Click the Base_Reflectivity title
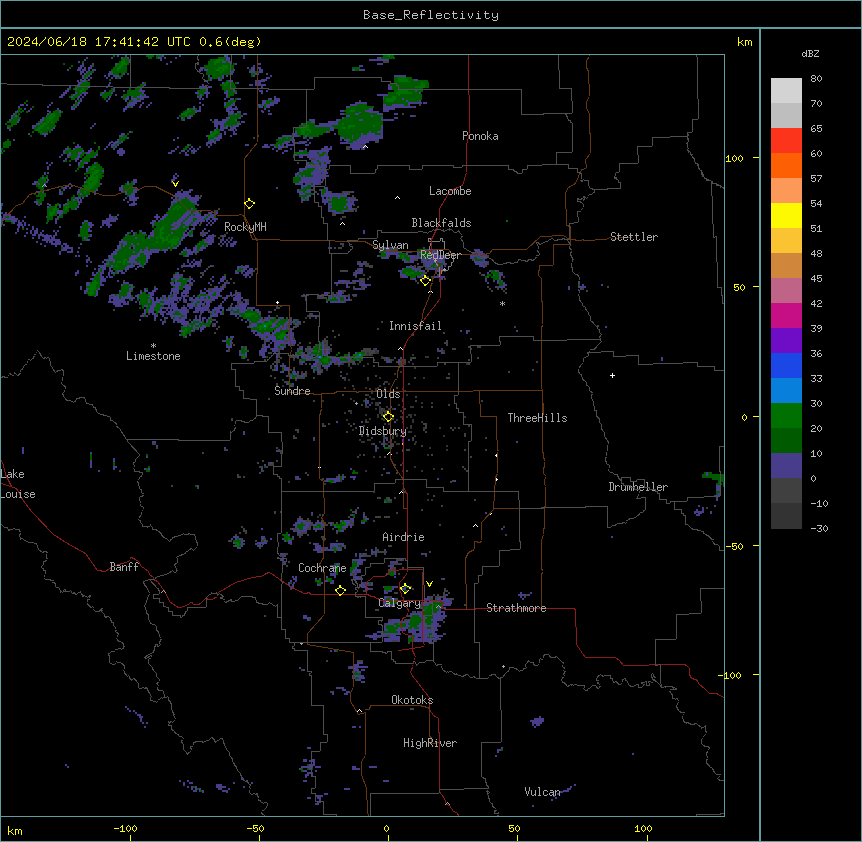862x842 pixels. [431, 15]
